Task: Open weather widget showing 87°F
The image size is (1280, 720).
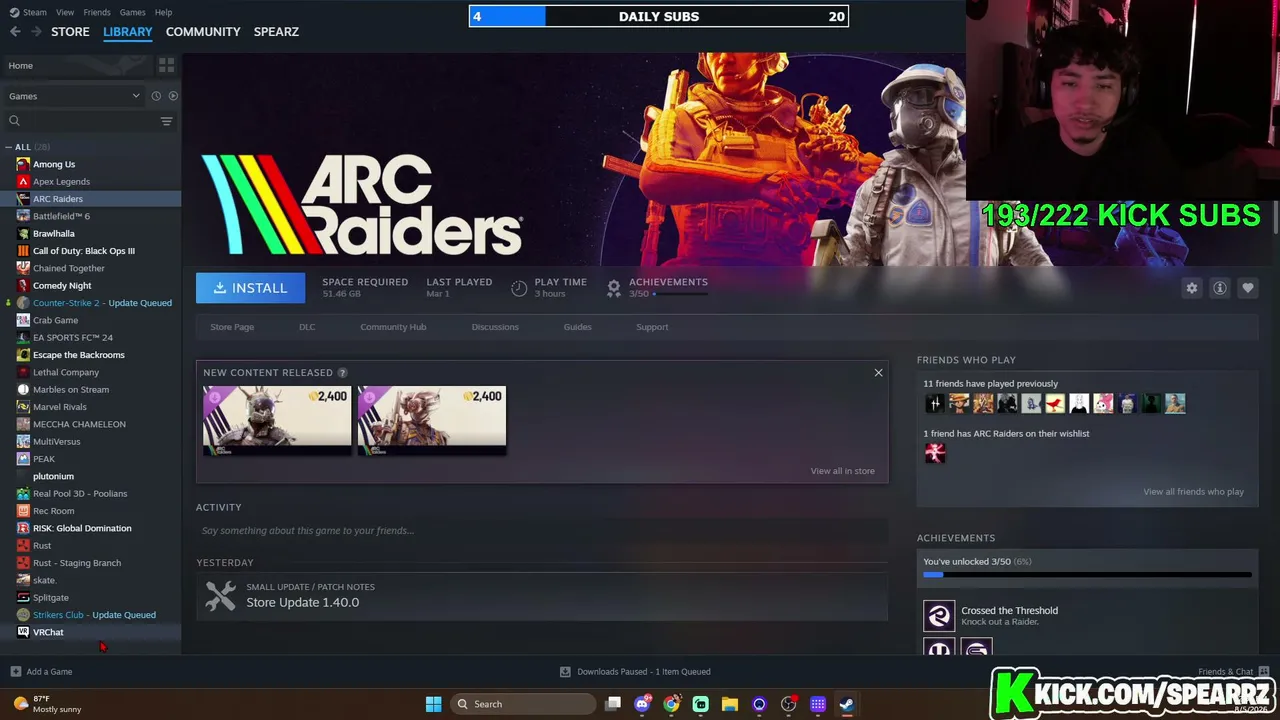Action: coord(46,704)
